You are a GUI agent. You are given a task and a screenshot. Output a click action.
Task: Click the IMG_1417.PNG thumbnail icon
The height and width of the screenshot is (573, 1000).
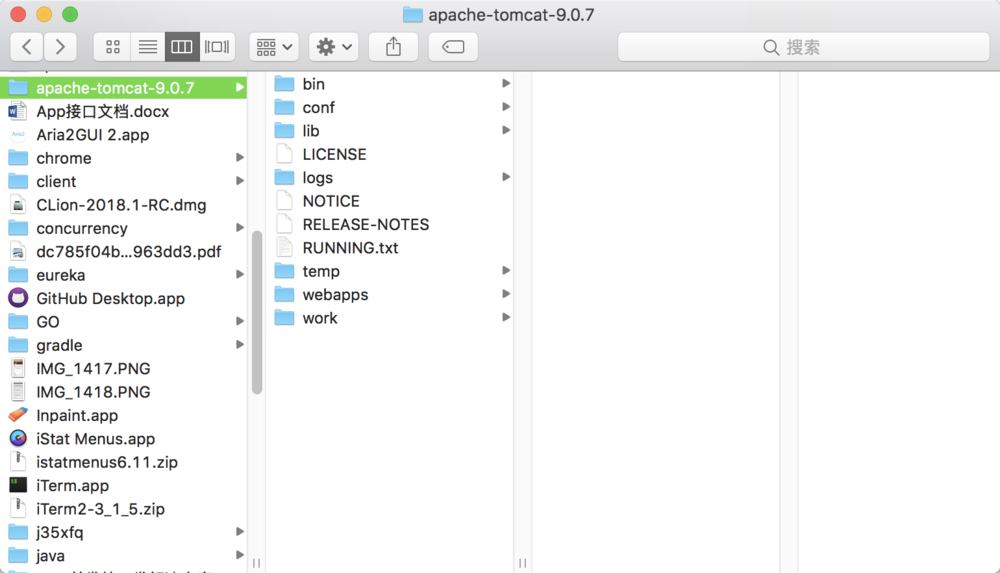coord(18,368)
